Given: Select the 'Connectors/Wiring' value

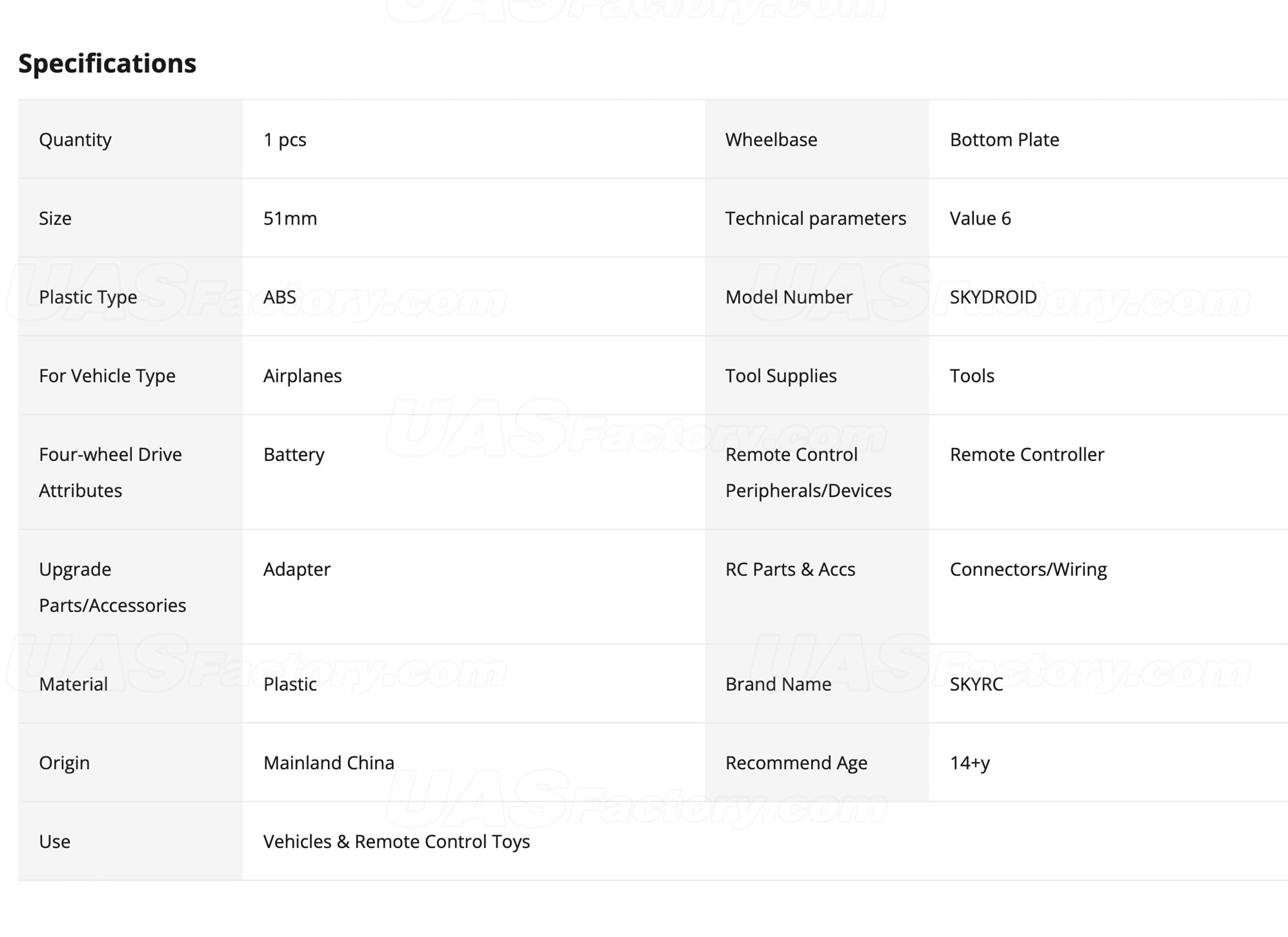Looking at the screenshot, I should [x=1028, y=570].
